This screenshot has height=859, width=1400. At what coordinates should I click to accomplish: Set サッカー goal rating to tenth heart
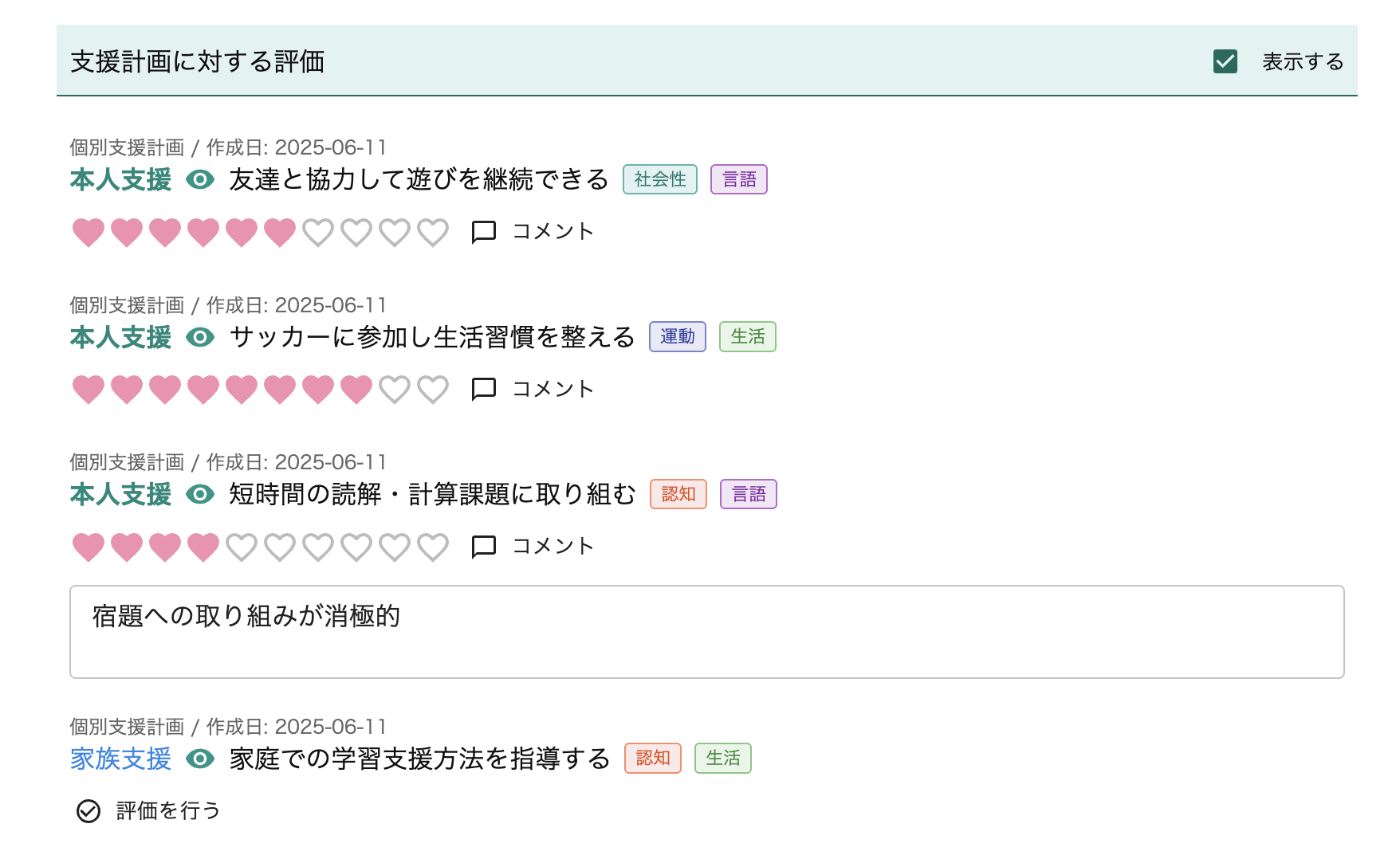(x=433, y=390)
